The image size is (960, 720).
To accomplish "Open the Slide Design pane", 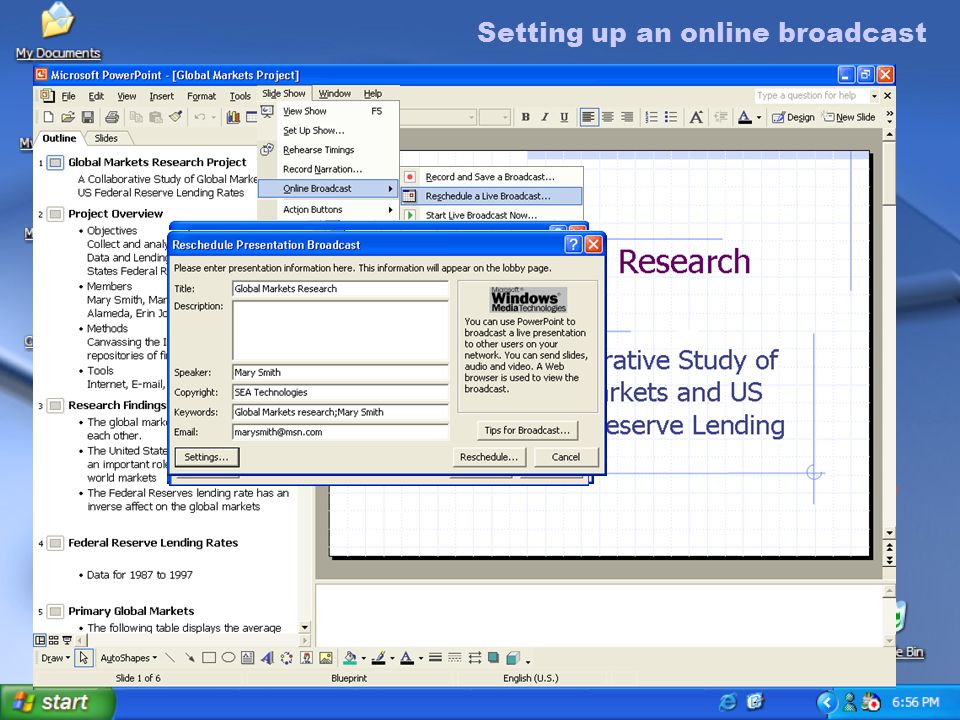I will click(x=792, y=117).
